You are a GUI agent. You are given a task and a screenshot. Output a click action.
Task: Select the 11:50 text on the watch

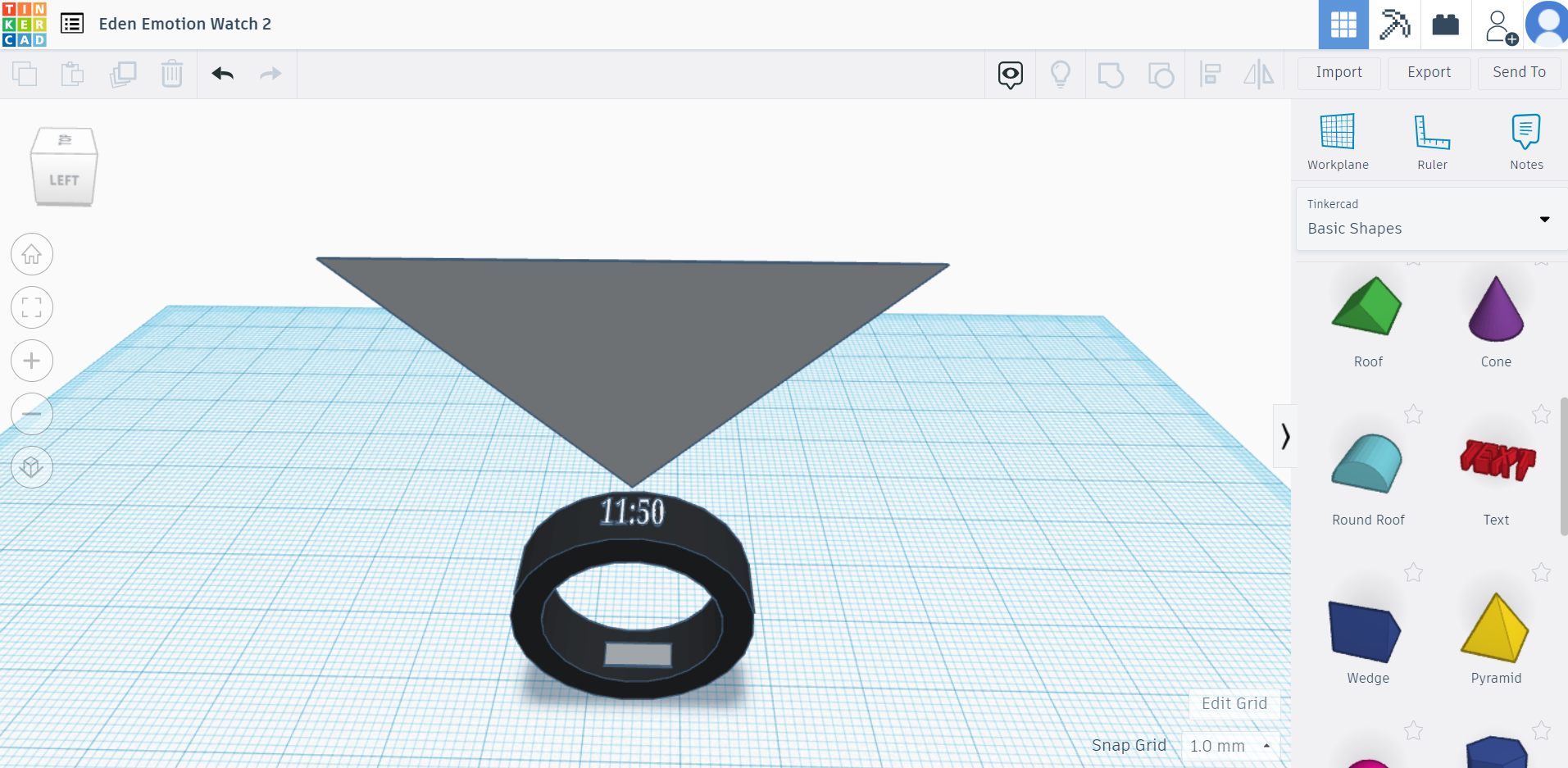click(632, 511)
